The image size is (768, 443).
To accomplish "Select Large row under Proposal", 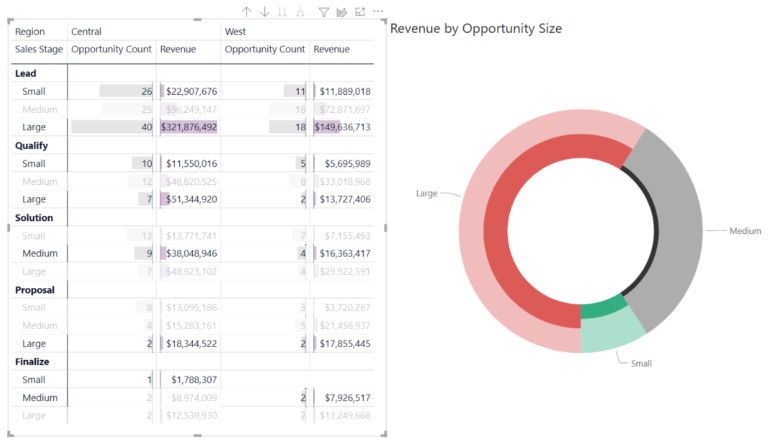I will (x=34, y=344).
